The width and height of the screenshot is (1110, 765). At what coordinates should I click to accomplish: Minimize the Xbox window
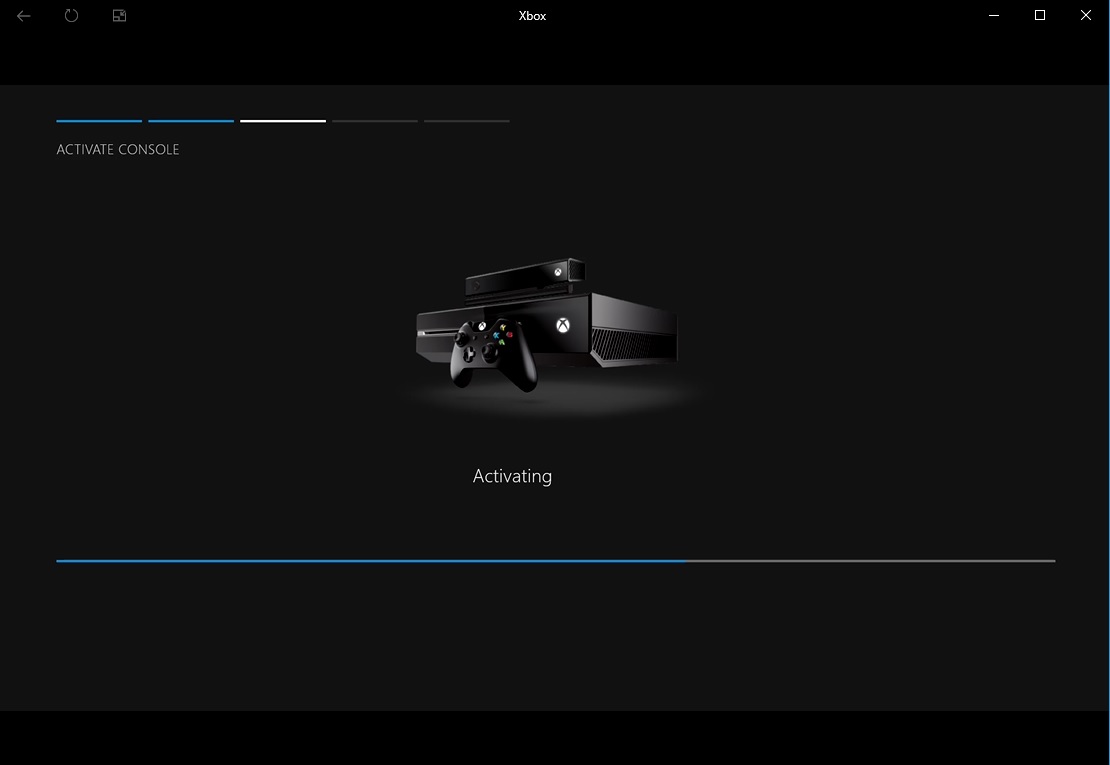coord(994,16)
